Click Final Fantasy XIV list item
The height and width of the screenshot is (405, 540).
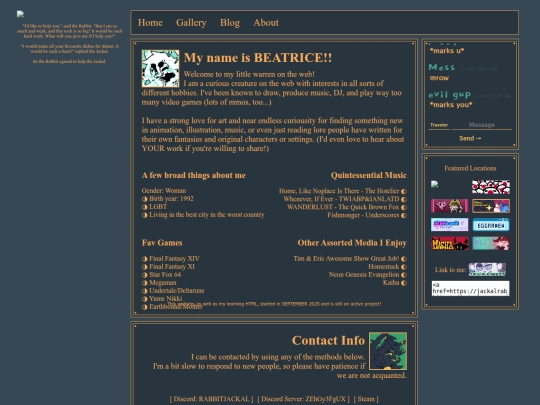coord(171,258)
